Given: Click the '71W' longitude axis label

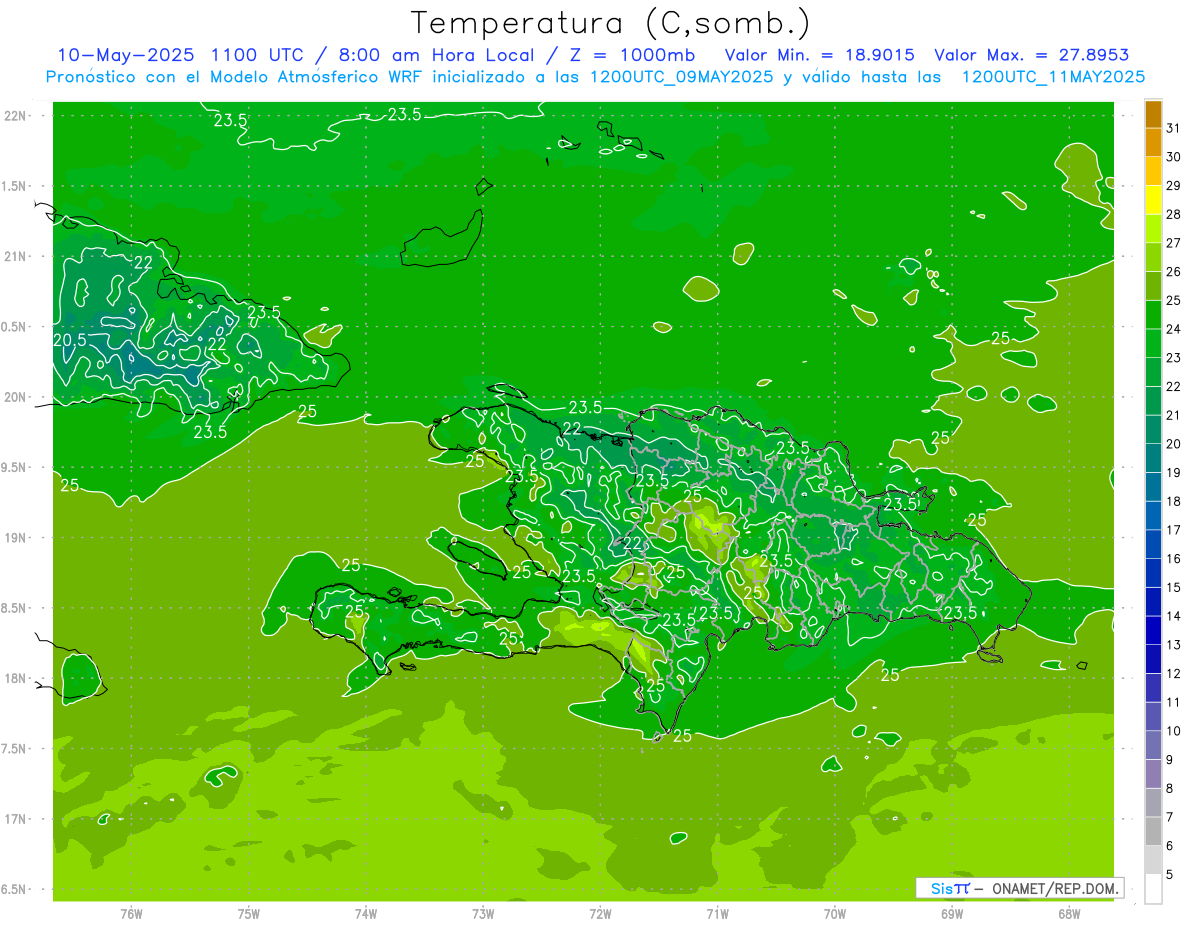Looking at the screenshot, I should (717, 914).
